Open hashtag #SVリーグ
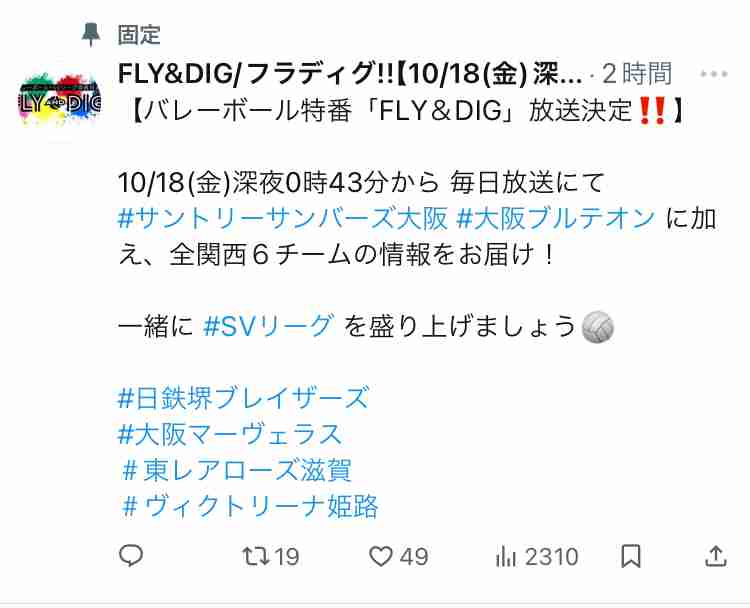The image size is (750, 608). point(268,327)
